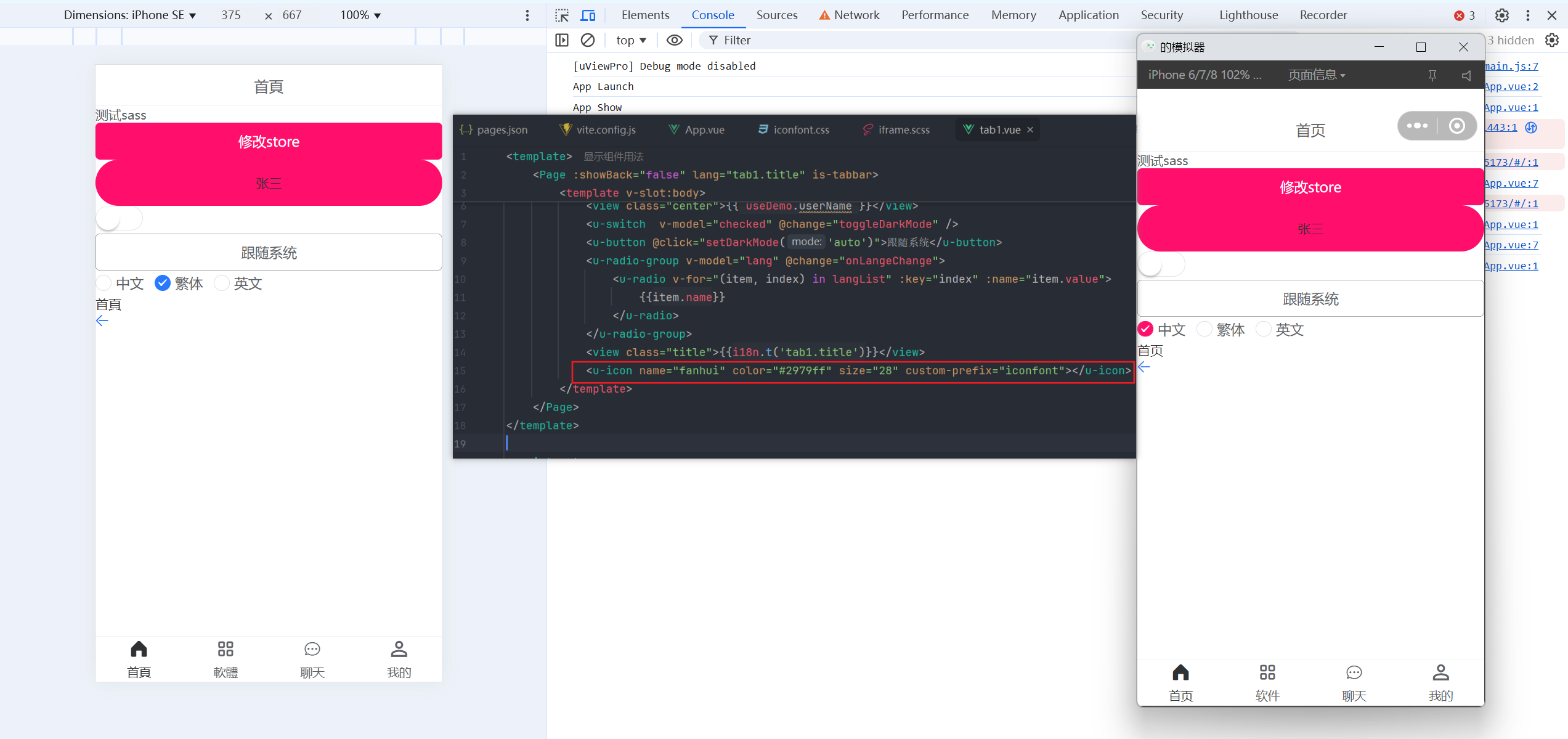1568x739 pixels.
Task: Clear console with the ban icon
Action: (x=588, y=40)
